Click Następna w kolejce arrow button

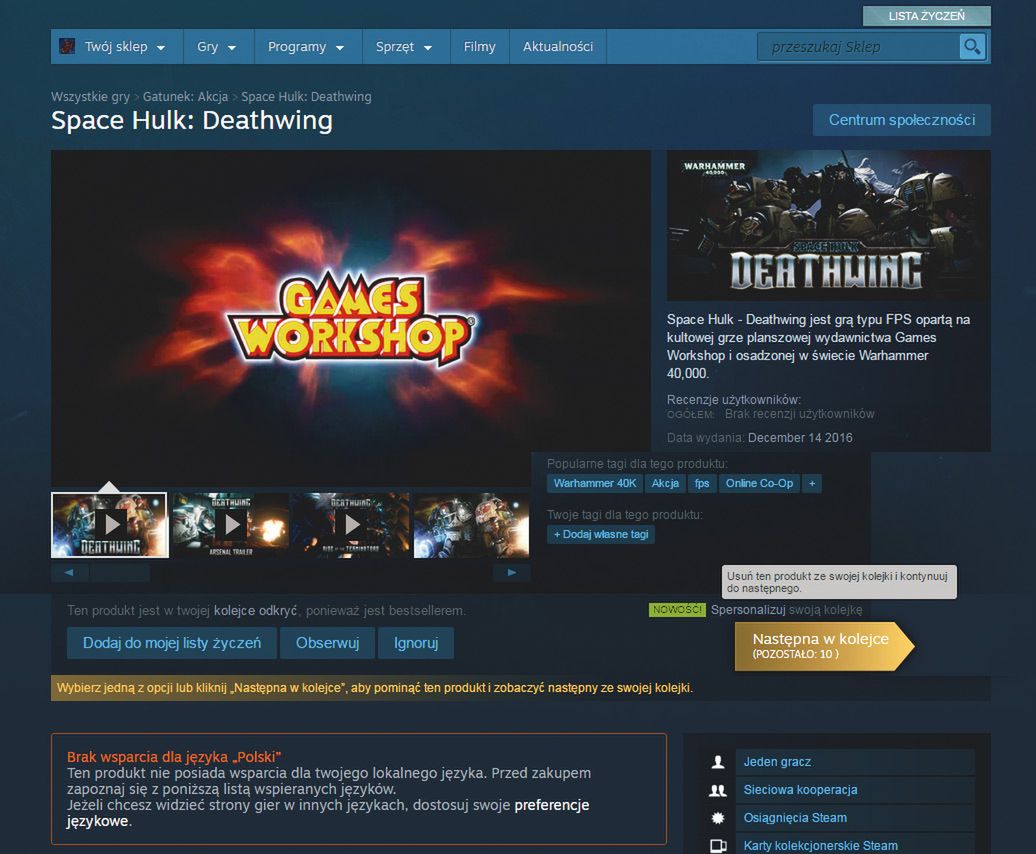click(825, 646)
